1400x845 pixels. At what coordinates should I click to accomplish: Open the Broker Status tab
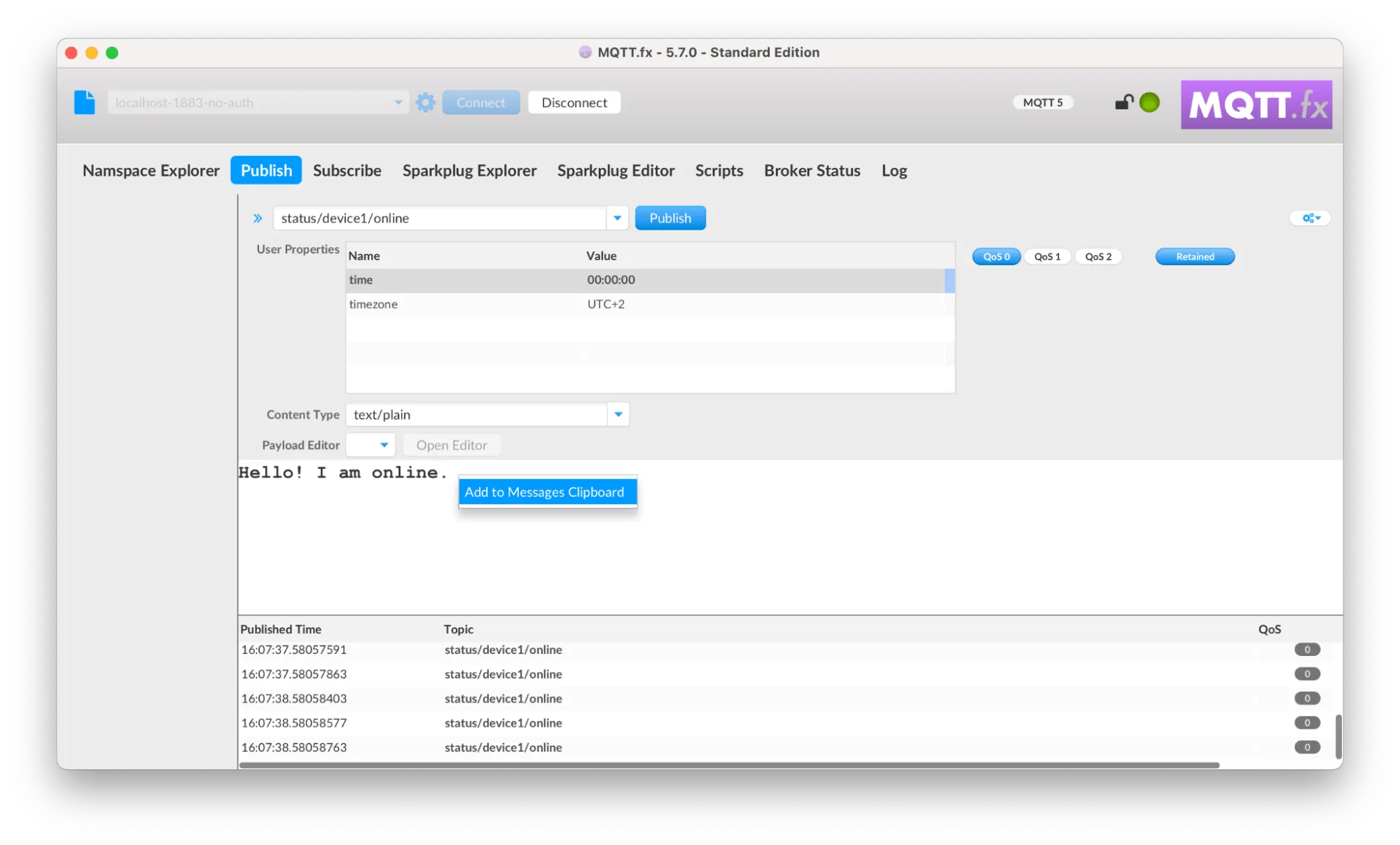(x=813, y=170)
